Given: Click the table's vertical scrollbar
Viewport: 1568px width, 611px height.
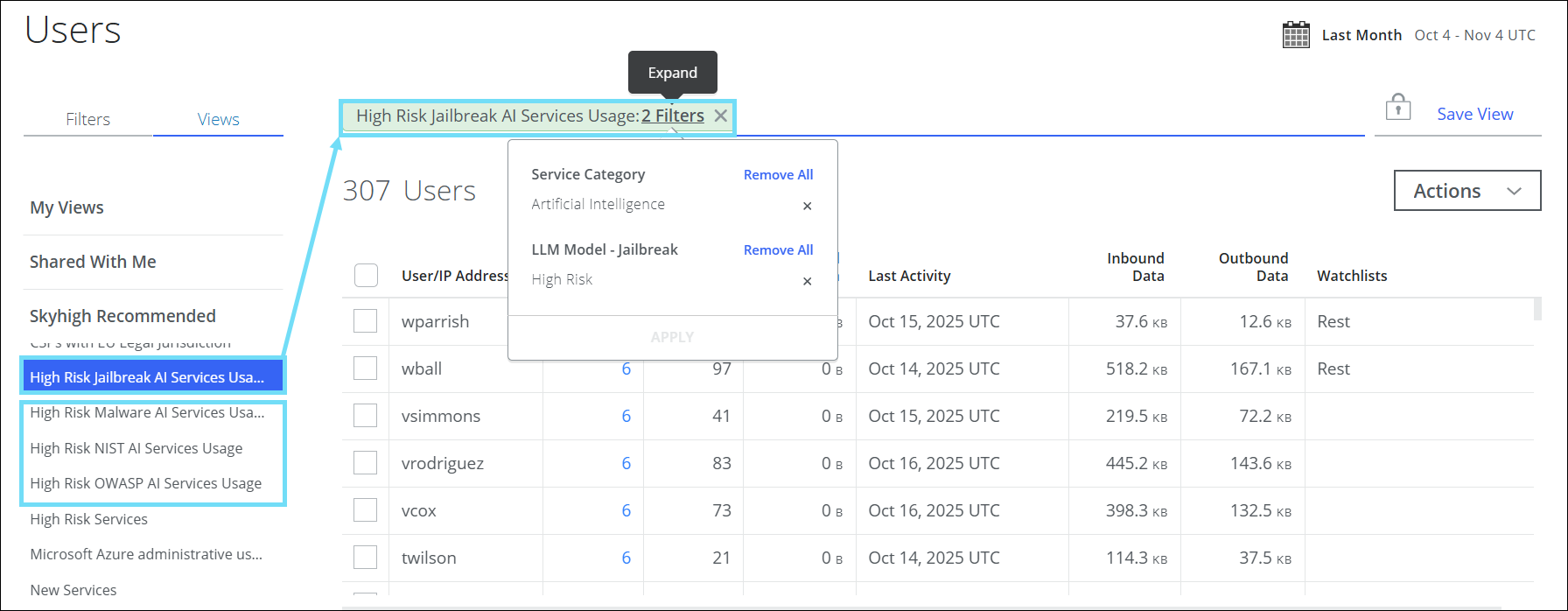Looking at the screenshot, I should tap(1537, 309).
